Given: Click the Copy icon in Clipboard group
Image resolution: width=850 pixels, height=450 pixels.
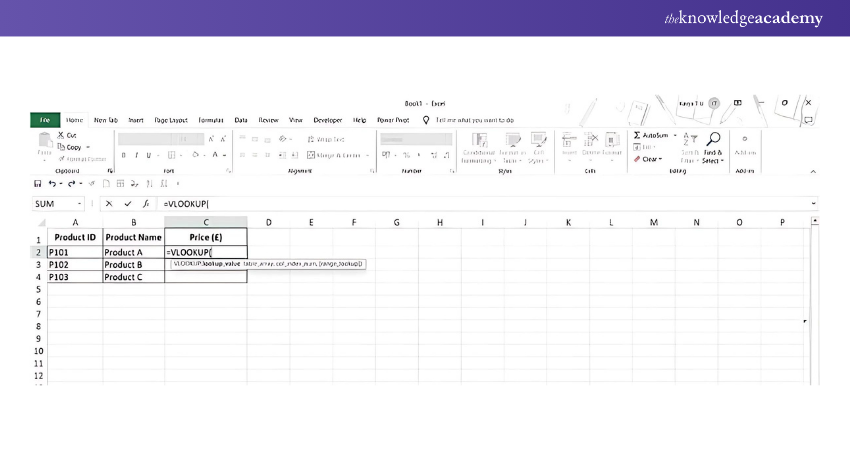Looking at the screenshot, I should [x=60, y=147].
